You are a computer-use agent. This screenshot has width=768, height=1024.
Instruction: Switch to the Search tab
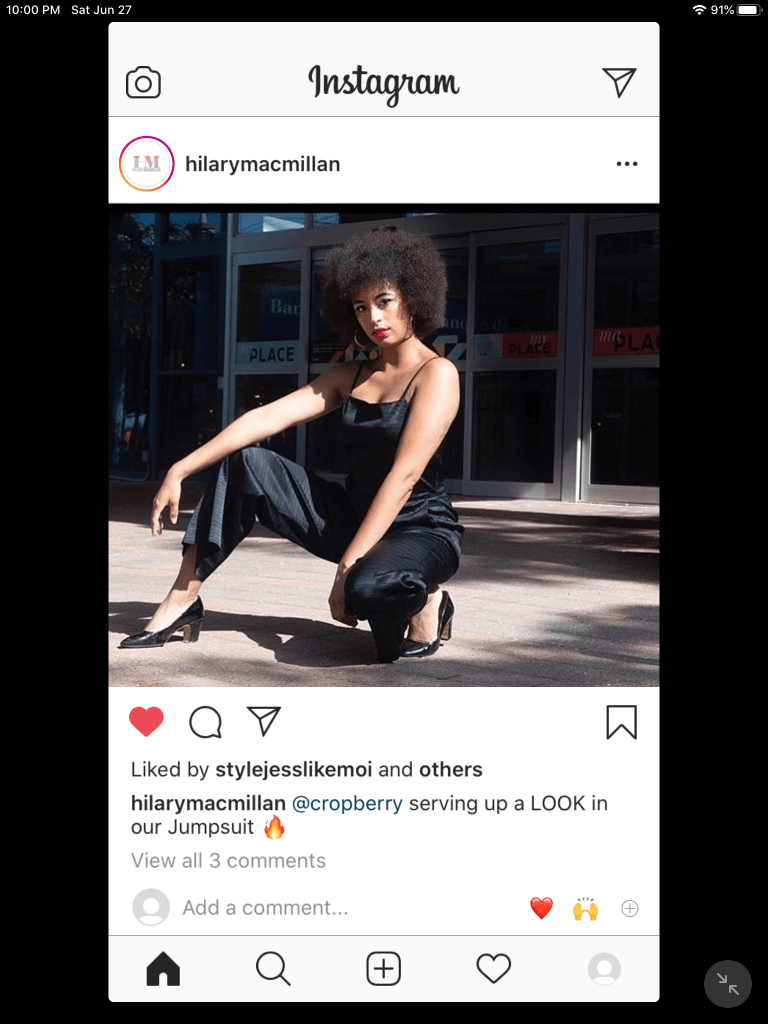(x=273, y=968)
